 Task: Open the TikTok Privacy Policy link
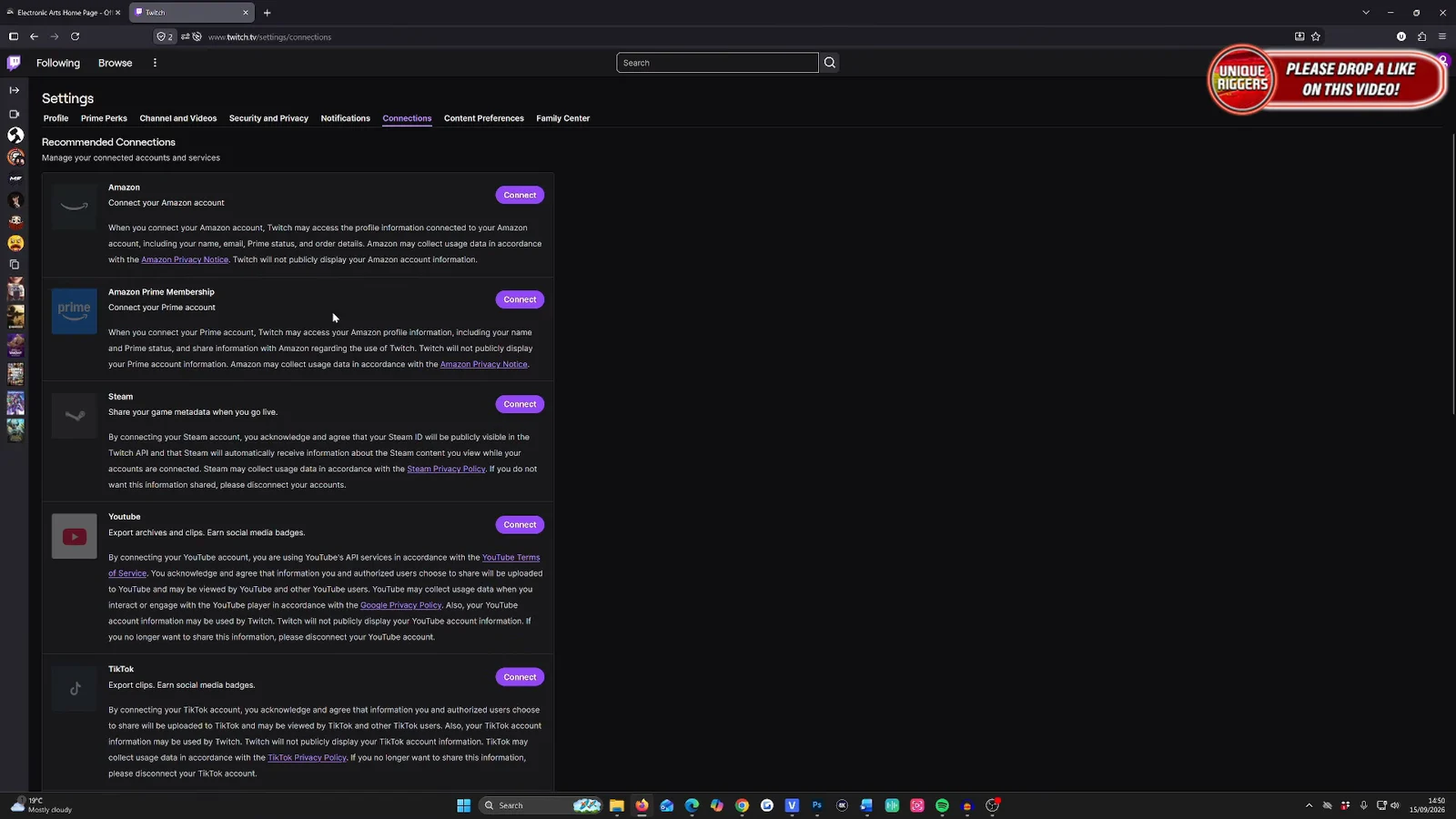307,757
